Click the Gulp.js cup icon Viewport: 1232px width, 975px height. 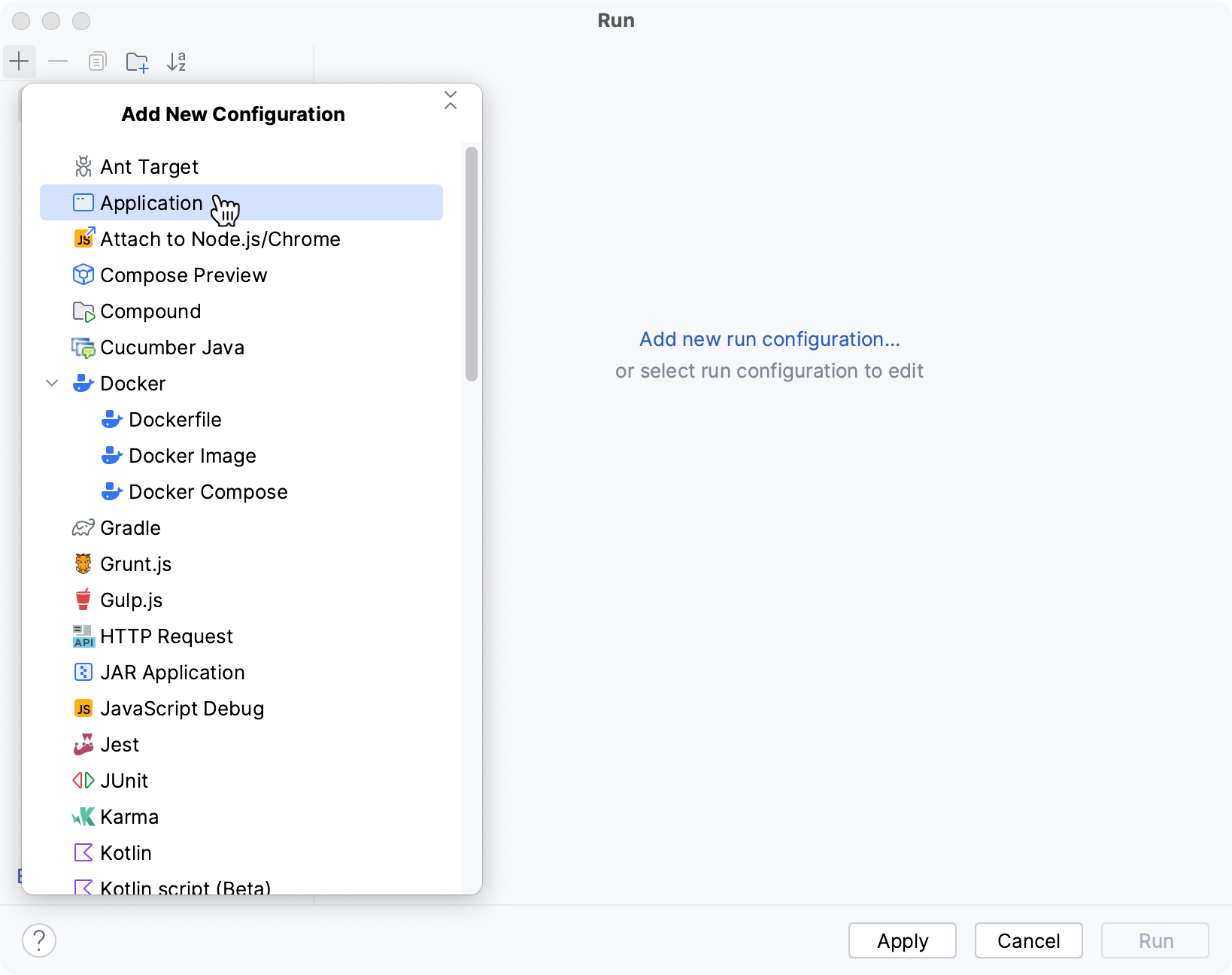pyautogui.click(x=83, y=600)
